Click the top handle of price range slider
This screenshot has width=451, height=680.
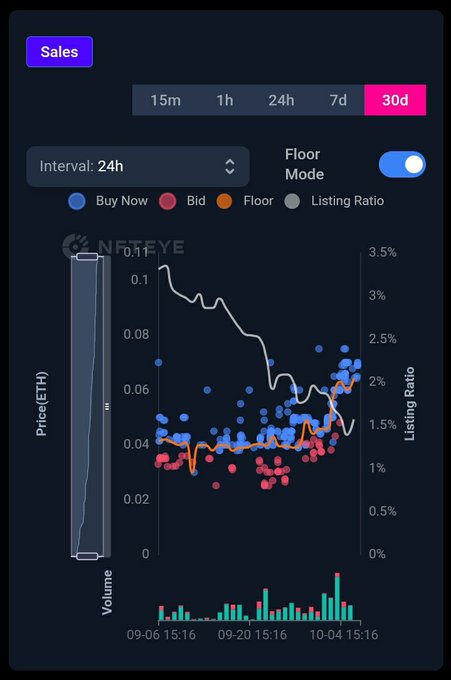pyautogui.click(x=87, y=257)
